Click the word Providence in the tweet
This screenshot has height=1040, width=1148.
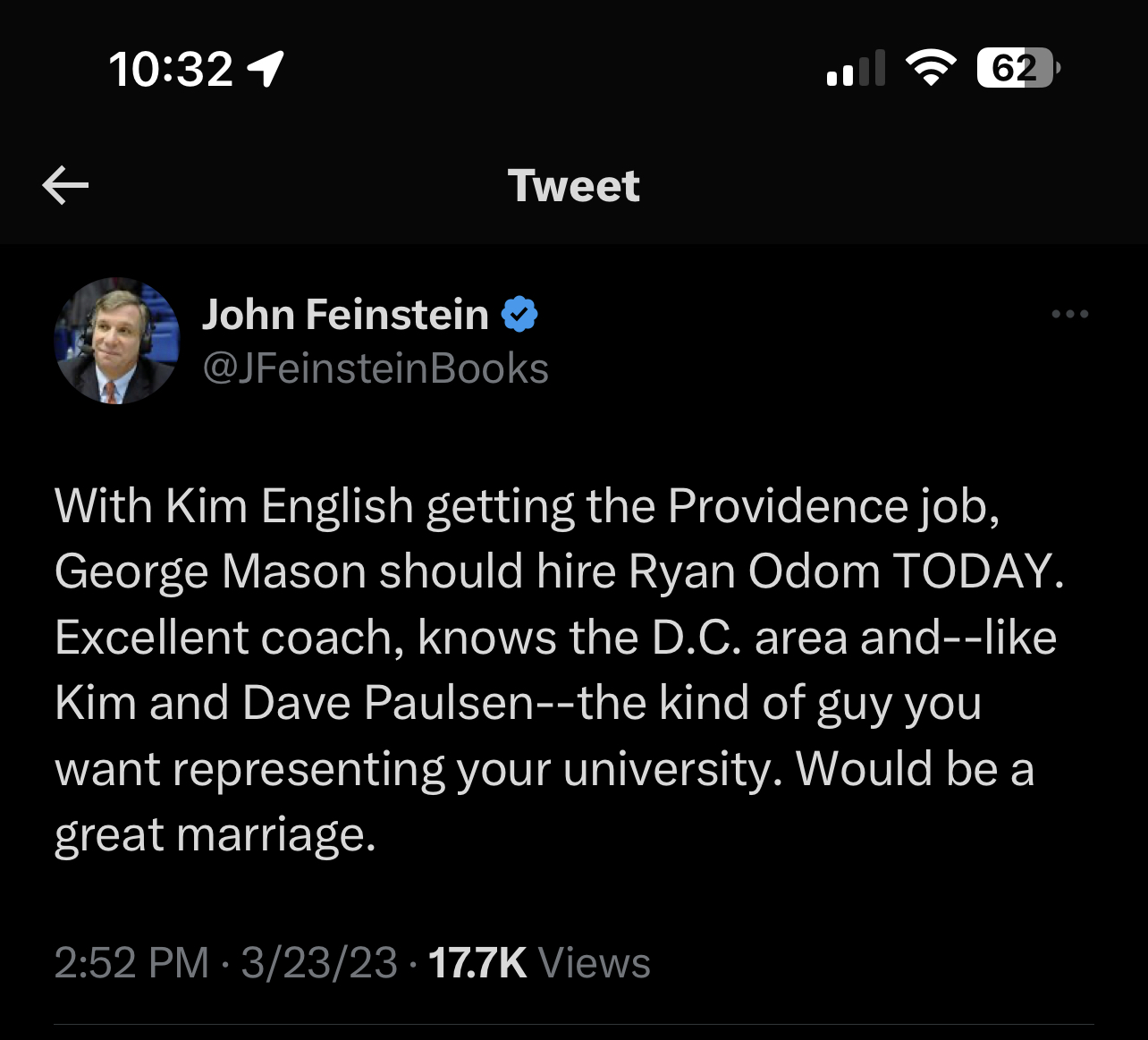[x=788, y=506]
